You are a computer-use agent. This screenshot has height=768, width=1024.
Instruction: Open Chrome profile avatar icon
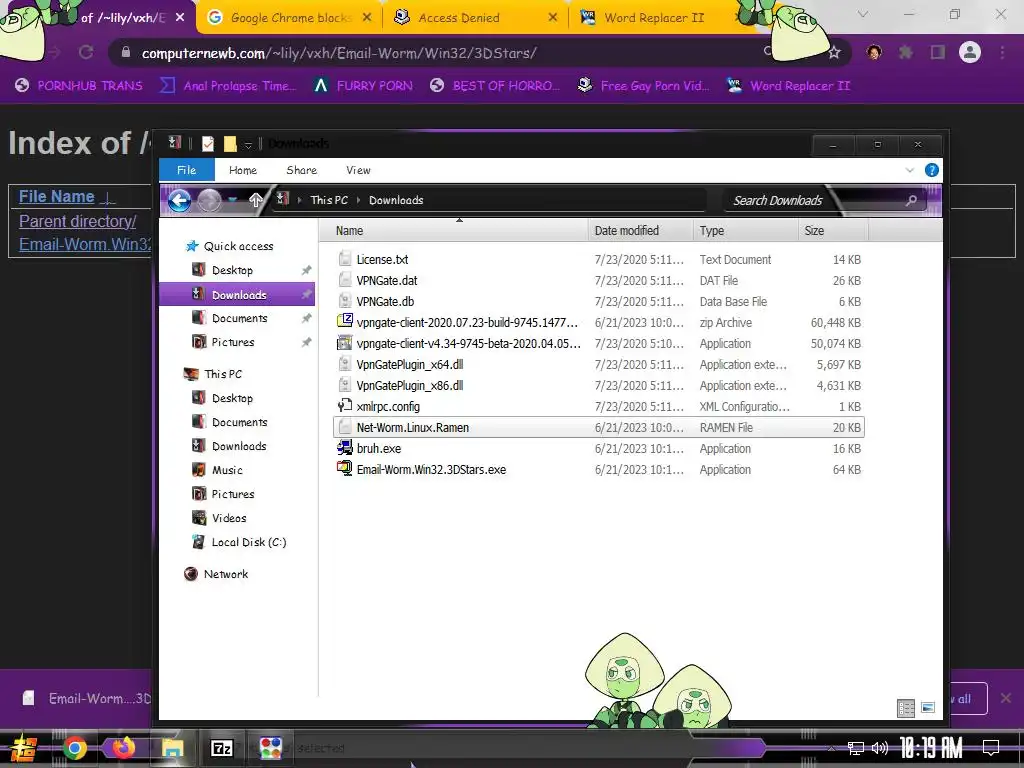pos(970,52)
